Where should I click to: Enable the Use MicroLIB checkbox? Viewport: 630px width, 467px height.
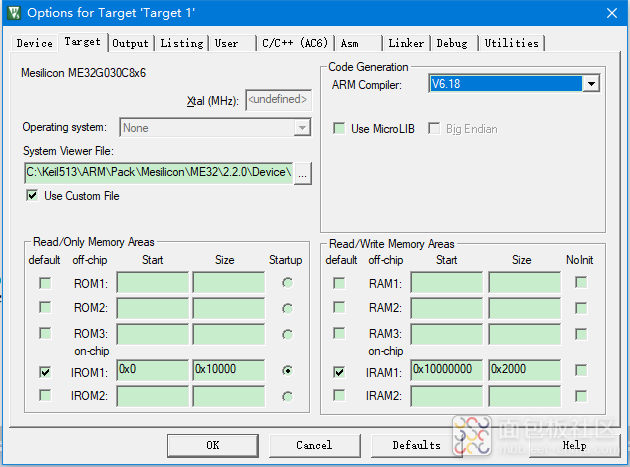coord(339,129)
